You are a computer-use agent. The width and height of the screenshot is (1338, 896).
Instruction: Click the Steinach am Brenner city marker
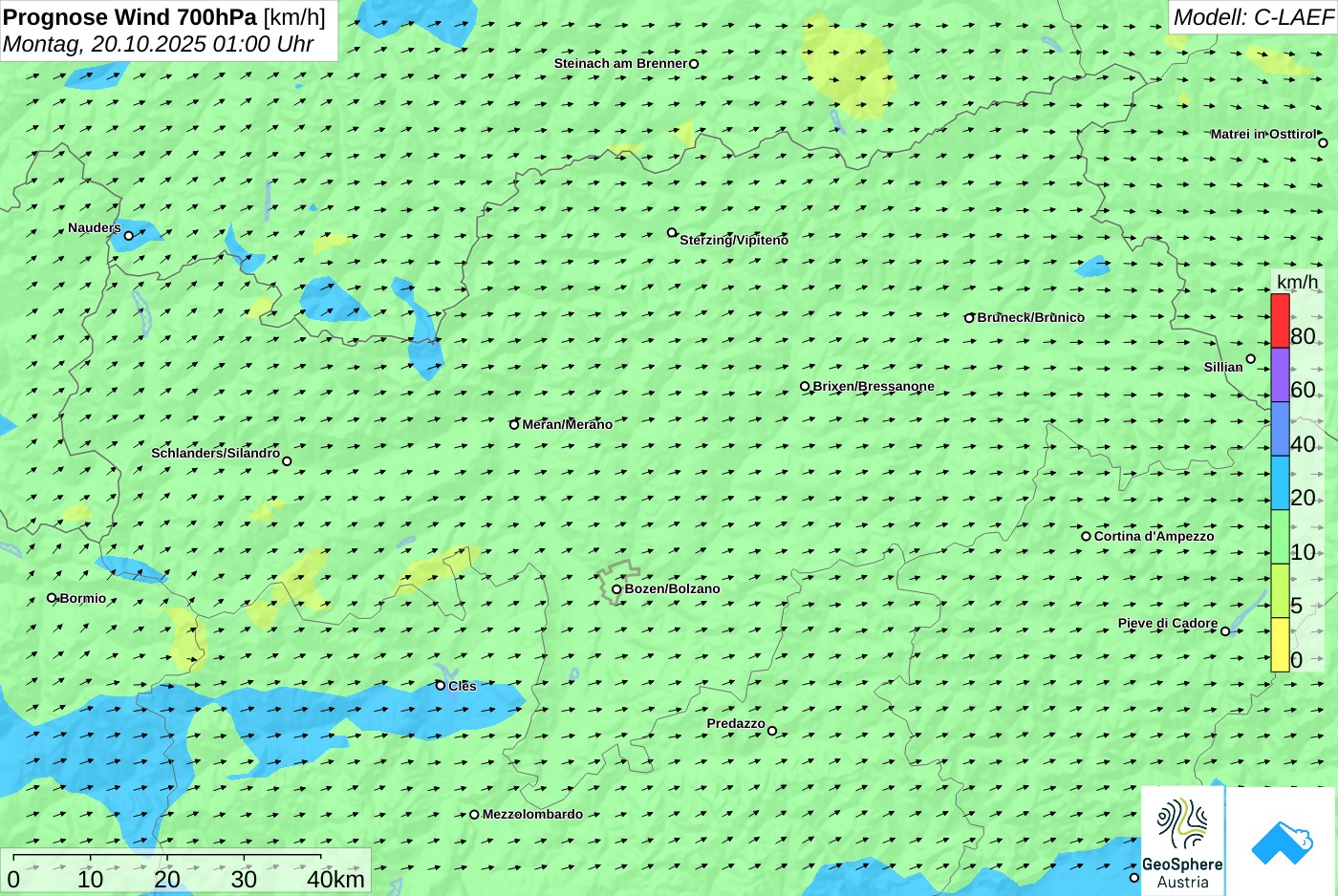click(x=694, y=64)
